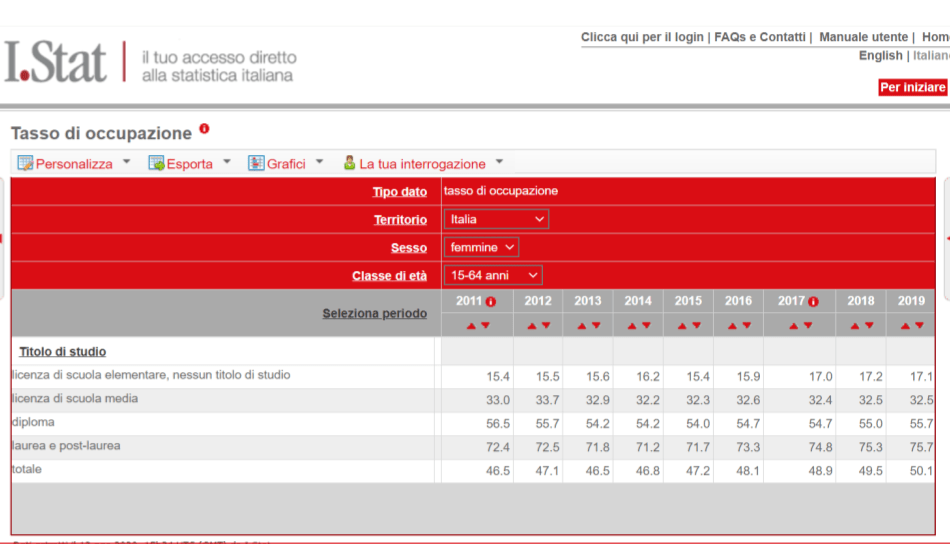Click the info icon next to 2011
Screen dimensions: 950x544
491,301
